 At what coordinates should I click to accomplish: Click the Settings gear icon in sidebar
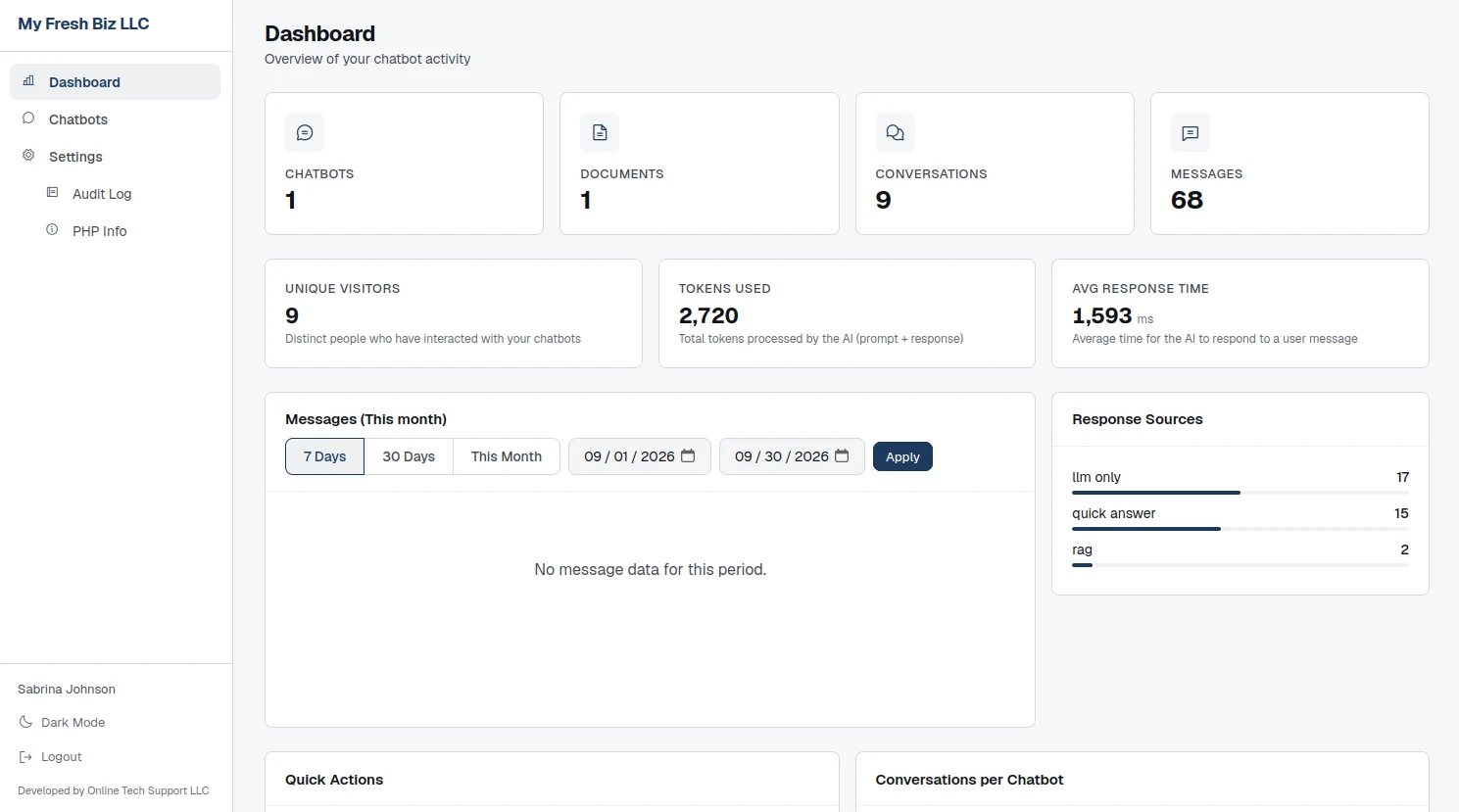[x=28, y=156]
